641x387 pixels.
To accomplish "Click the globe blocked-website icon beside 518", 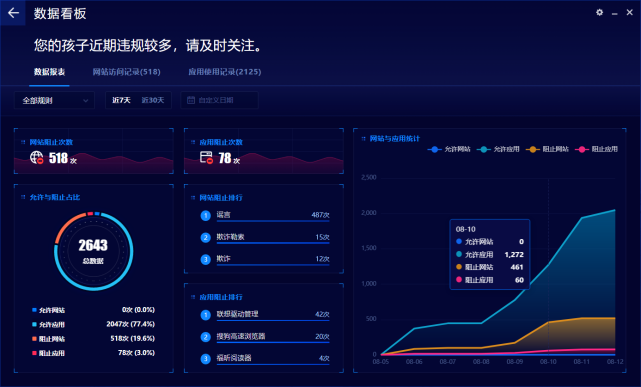I will point(36,157).
